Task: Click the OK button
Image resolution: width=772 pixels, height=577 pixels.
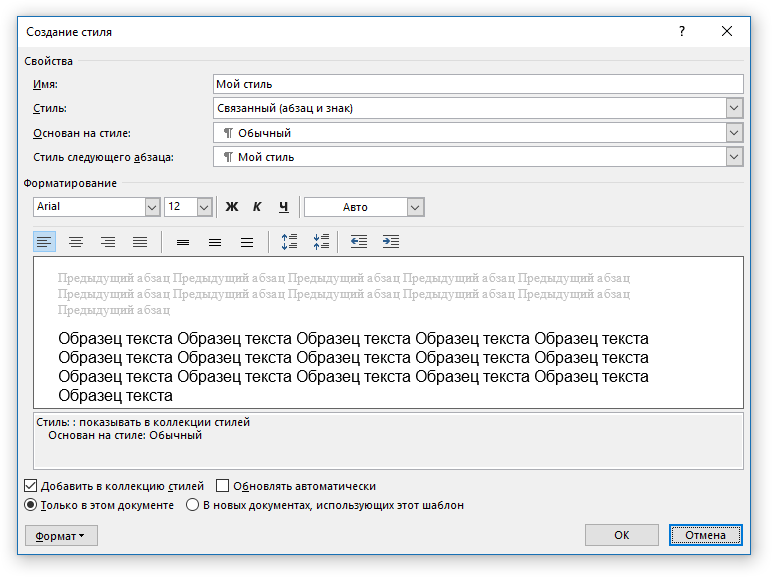Action: [621, 535]
